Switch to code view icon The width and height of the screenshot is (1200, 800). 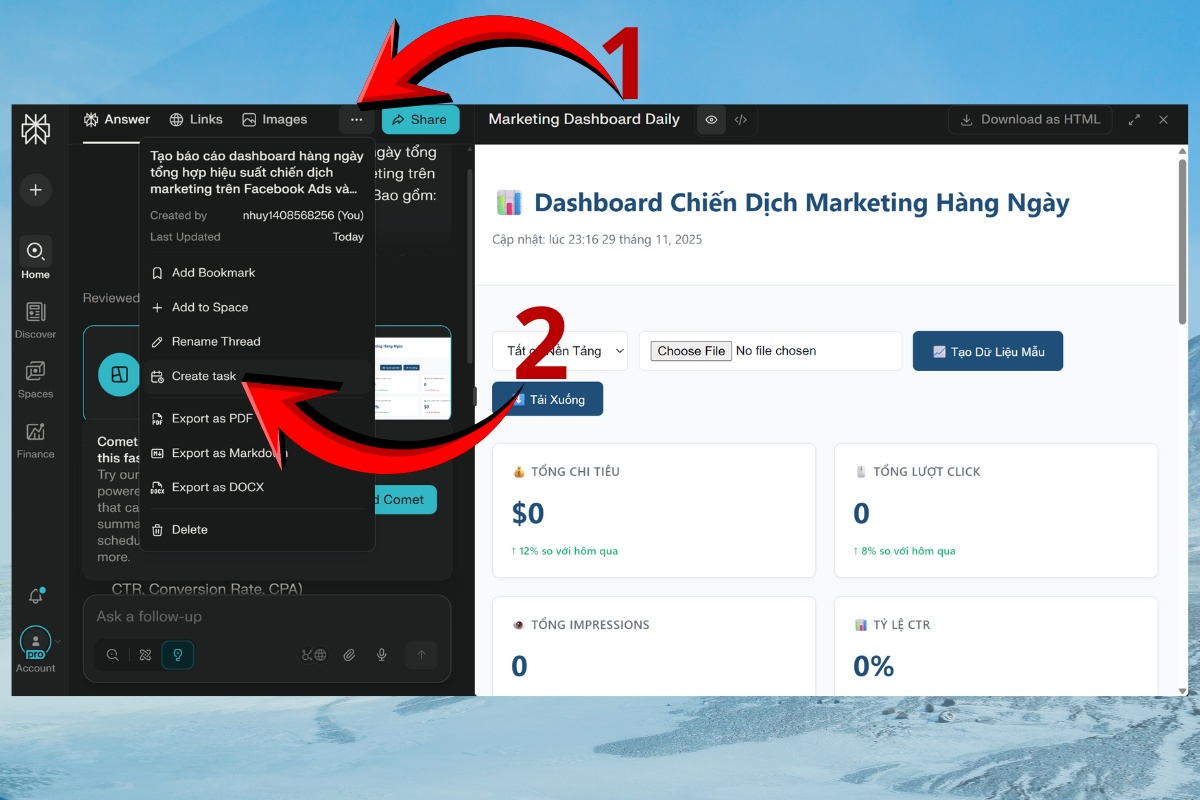tap(741, 120)
